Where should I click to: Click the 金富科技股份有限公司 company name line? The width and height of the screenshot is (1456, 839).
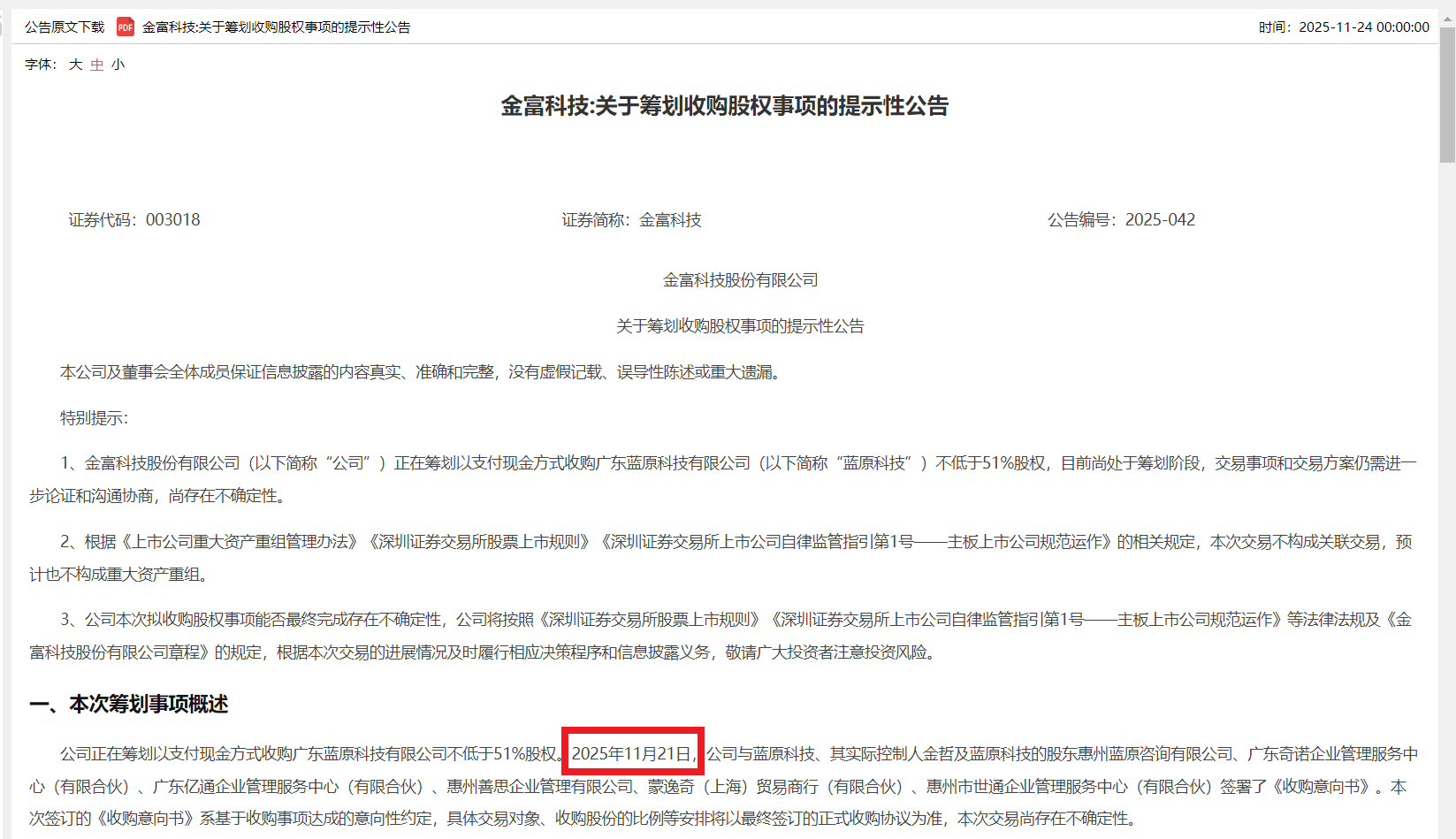coord(741,280)
